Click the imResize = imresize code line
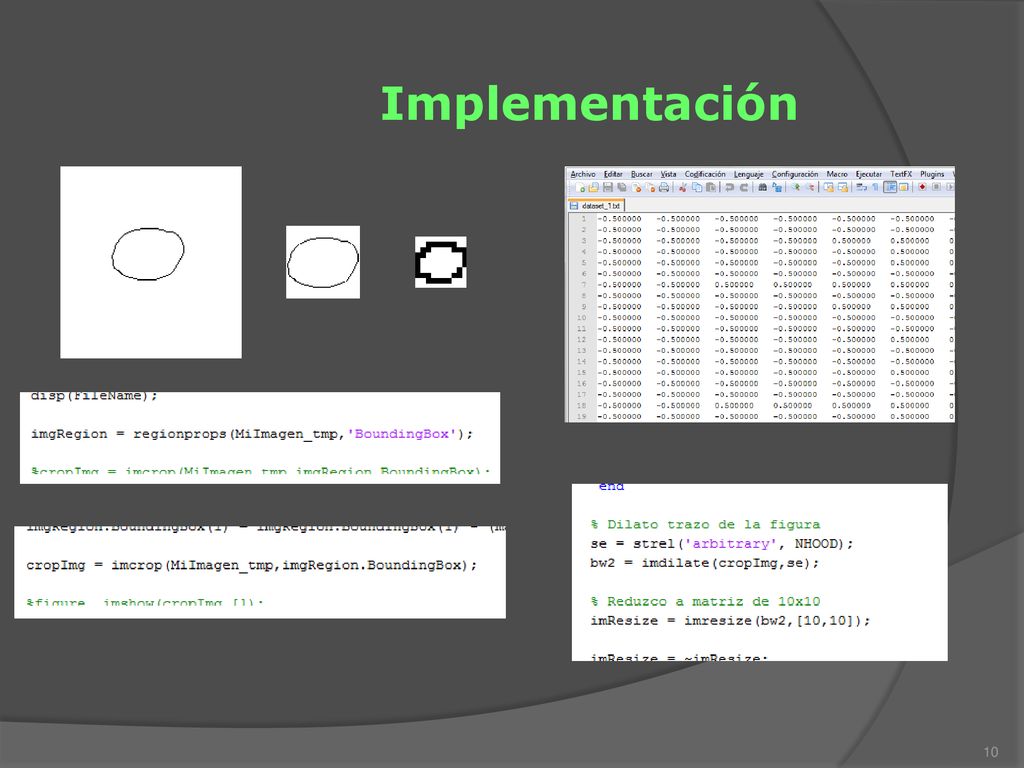This screenshot has width=1024, height=768. [731, 621]
